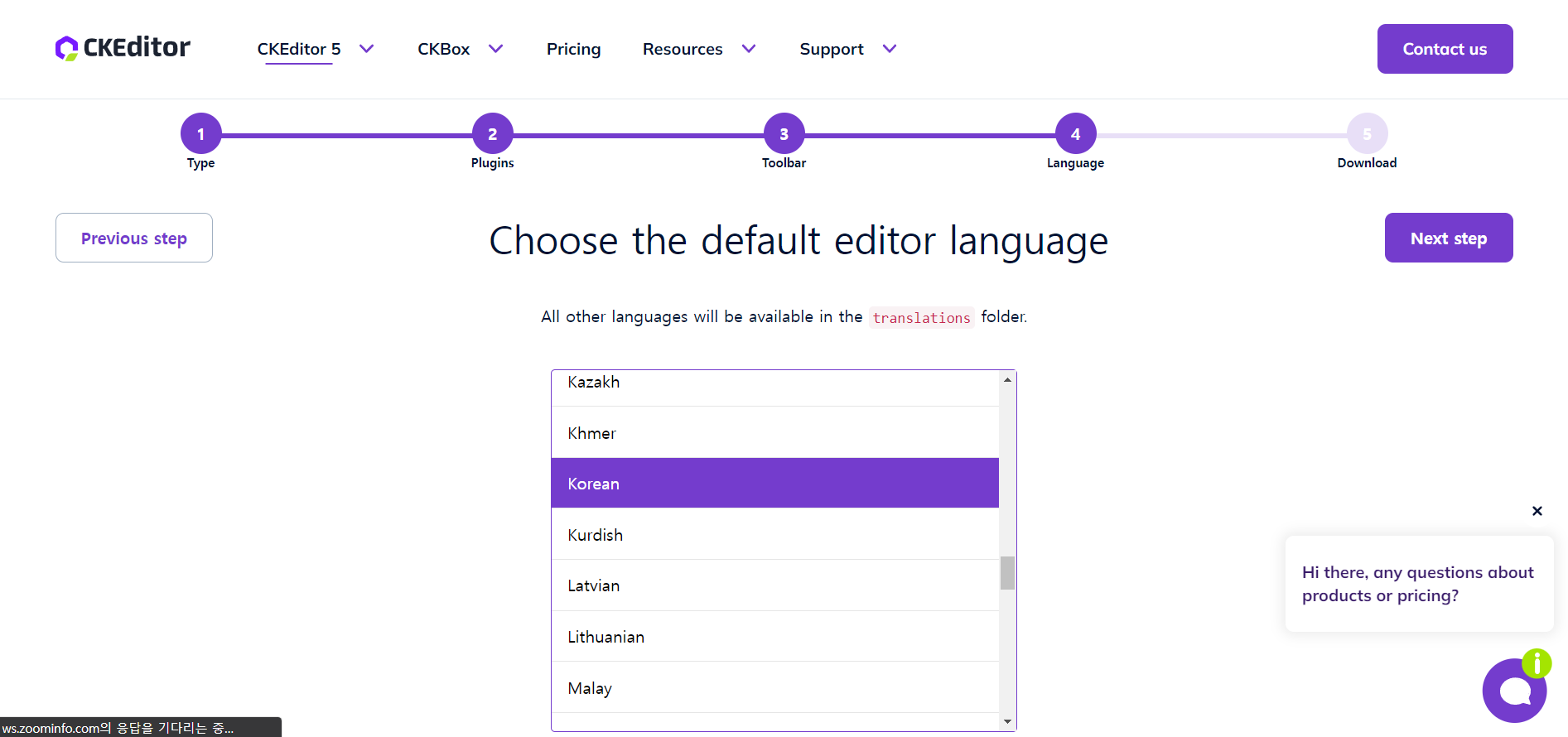Jump to step 3 Toolbar
The image size is (1568, 737).
[784, 133]
